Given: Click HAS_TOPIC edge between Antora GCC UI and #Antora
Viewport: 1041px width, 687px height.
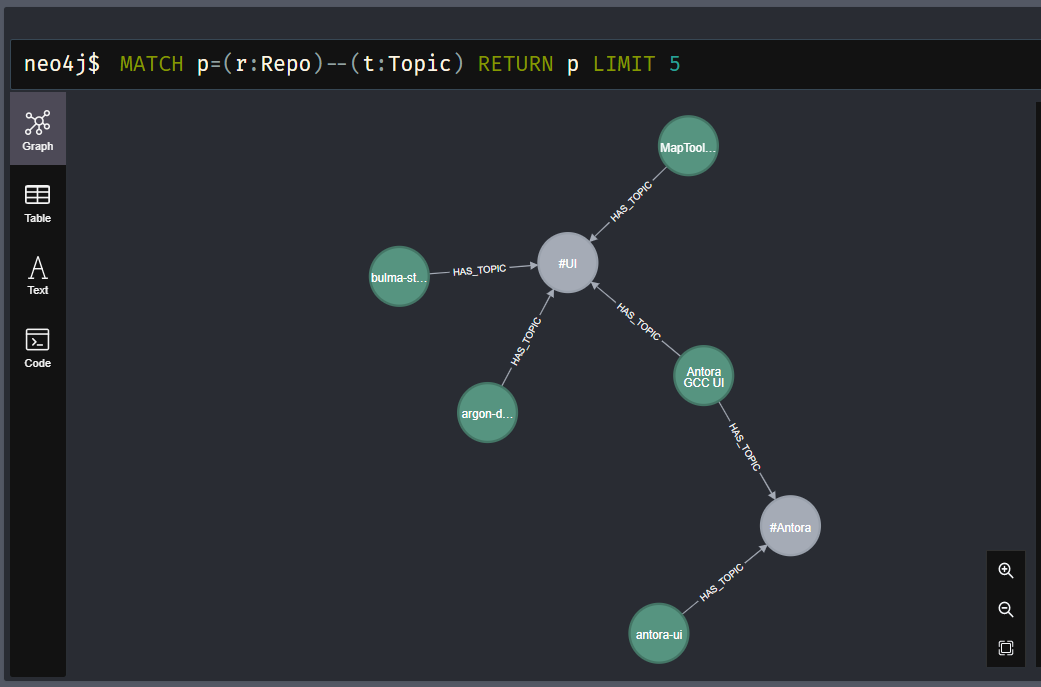Looking at the screenshot, I should click(745, 448).
